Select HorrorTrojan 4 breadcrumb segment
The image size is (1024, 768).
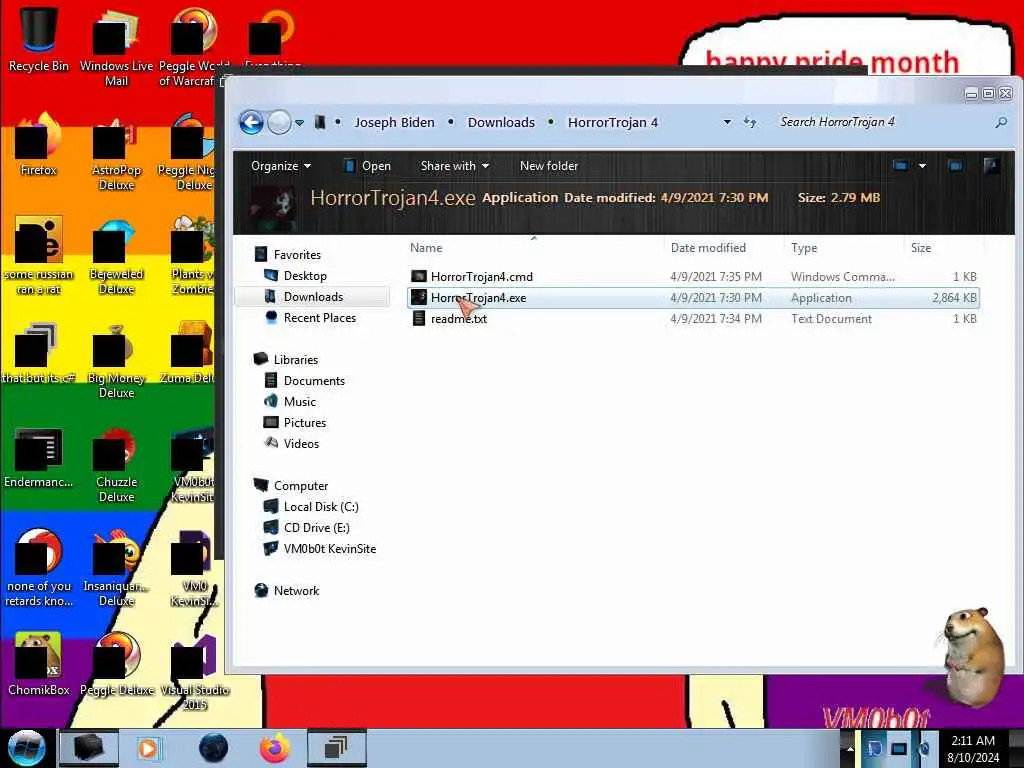613,122
